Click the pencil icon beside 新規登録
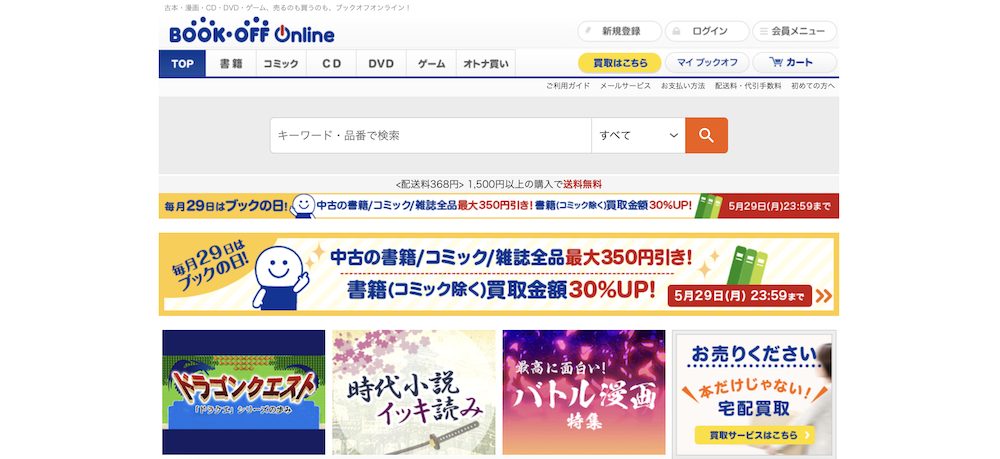Image resolution: width=1000 pixels, height=459 pixels. (588, 31)
